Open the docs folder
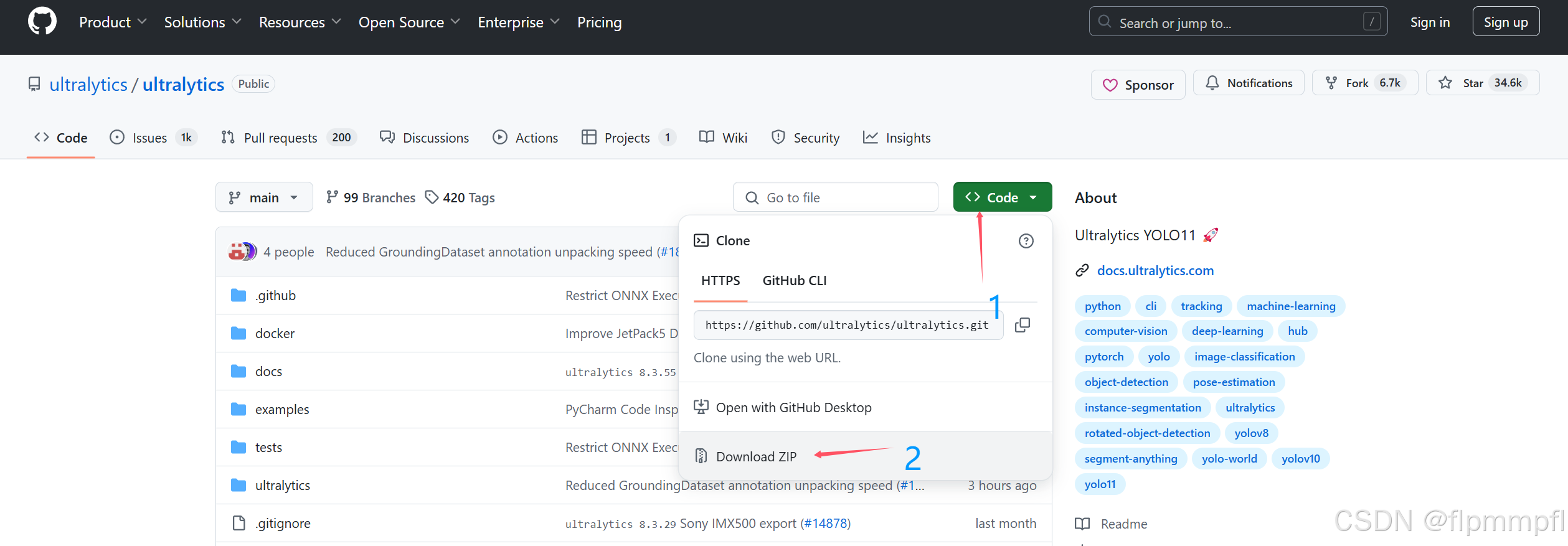The height and width of the screenshot is (546, 1568). pyautogui.click(x=268, y=371)
